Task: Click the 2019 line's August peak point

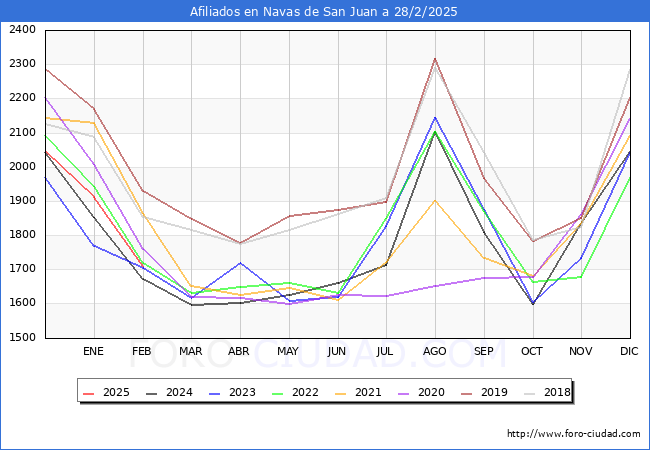Action: pos(435,58)
